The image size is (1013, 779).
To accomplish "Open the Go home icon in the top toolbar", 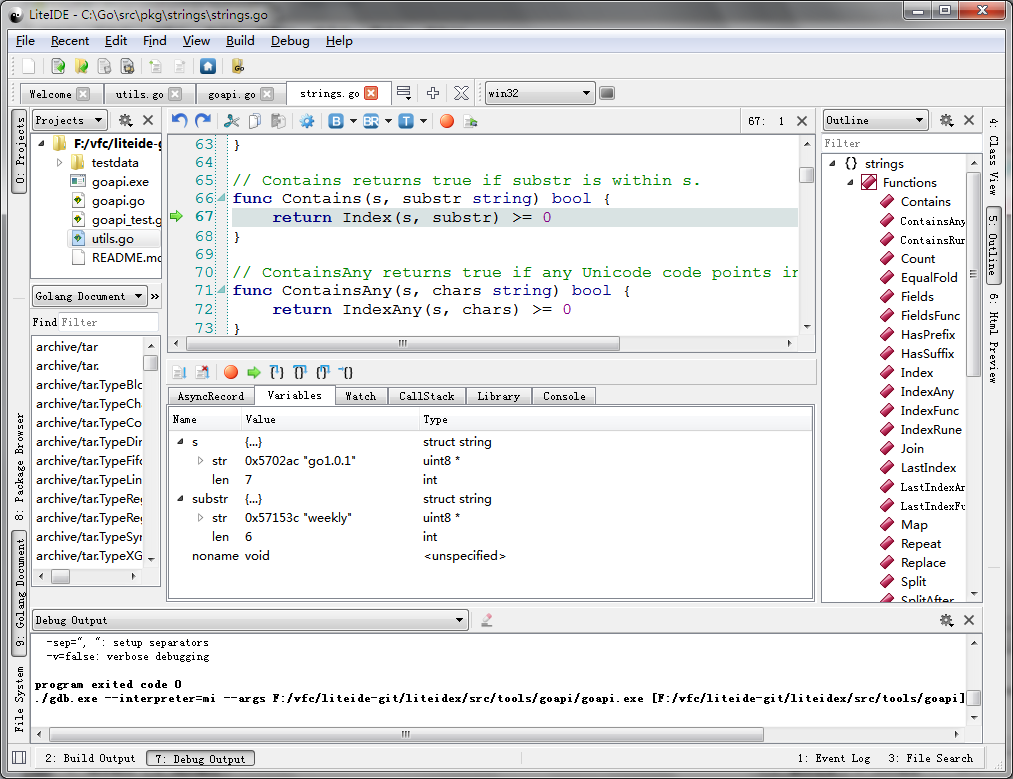I will point(209,66).
